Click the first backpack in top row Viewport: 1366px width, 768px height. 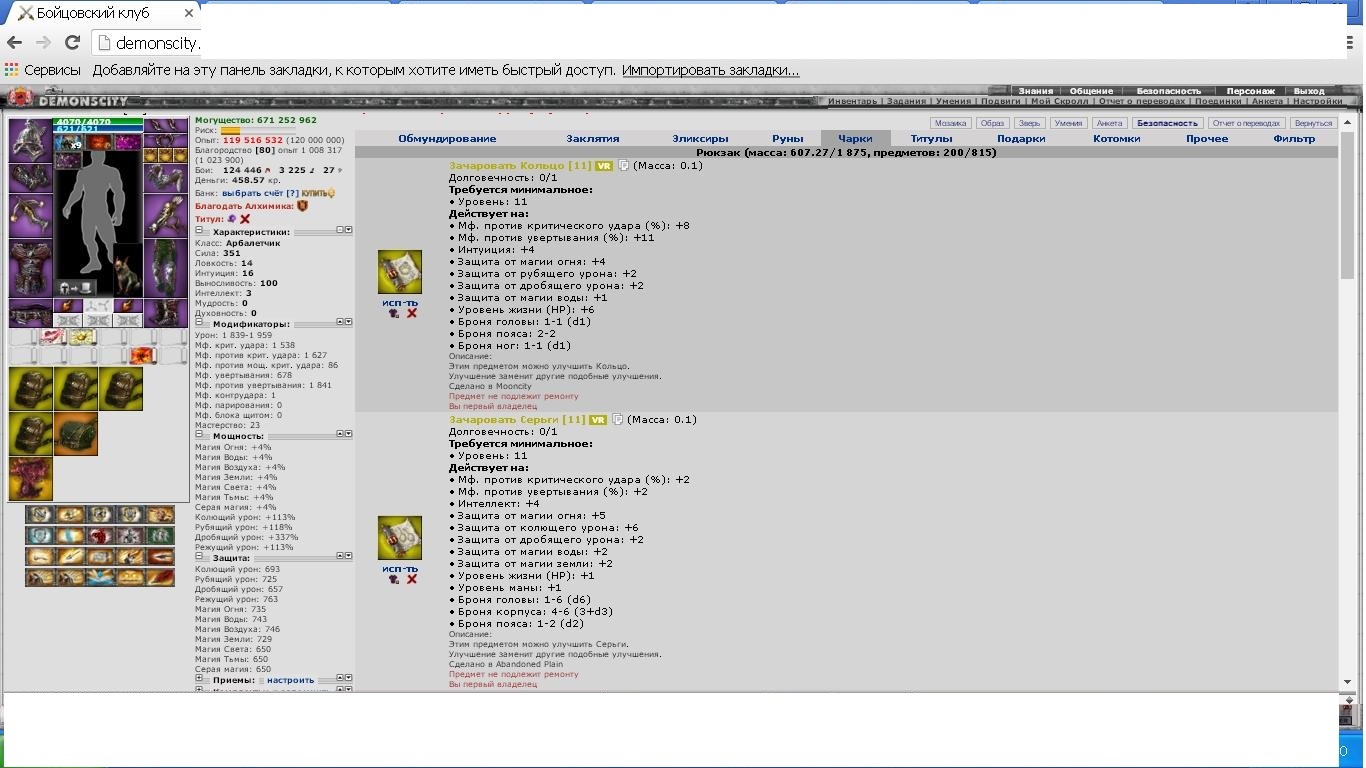30,389
